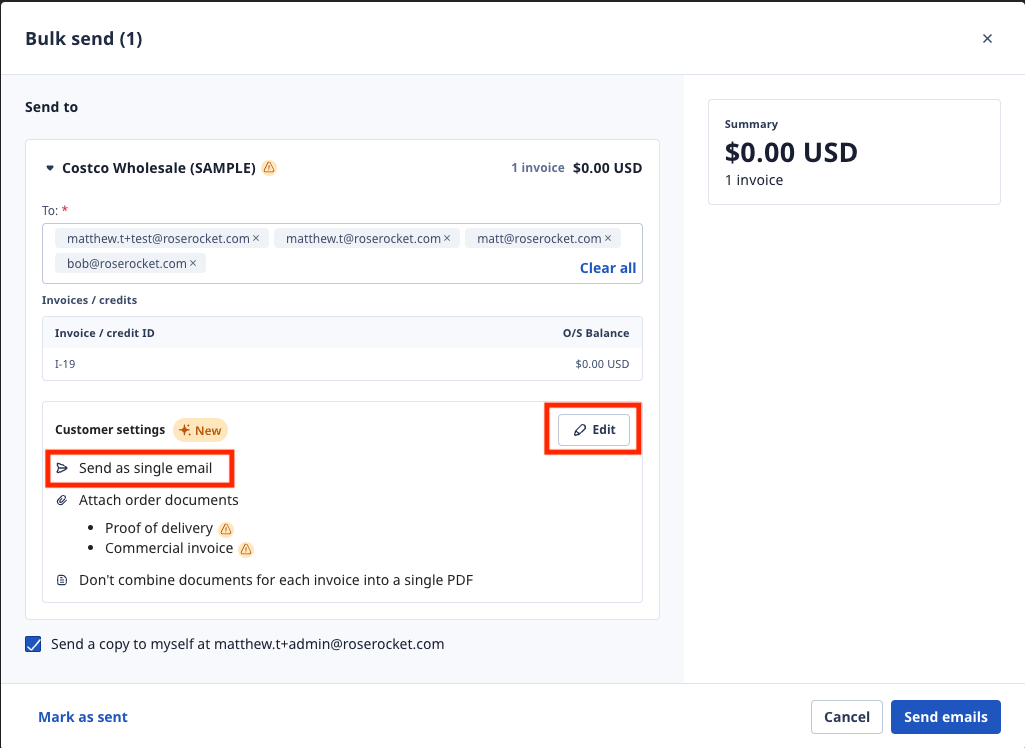Mark invoices as sent
The width and height of the screenshot is (1025, 748).
83,717
